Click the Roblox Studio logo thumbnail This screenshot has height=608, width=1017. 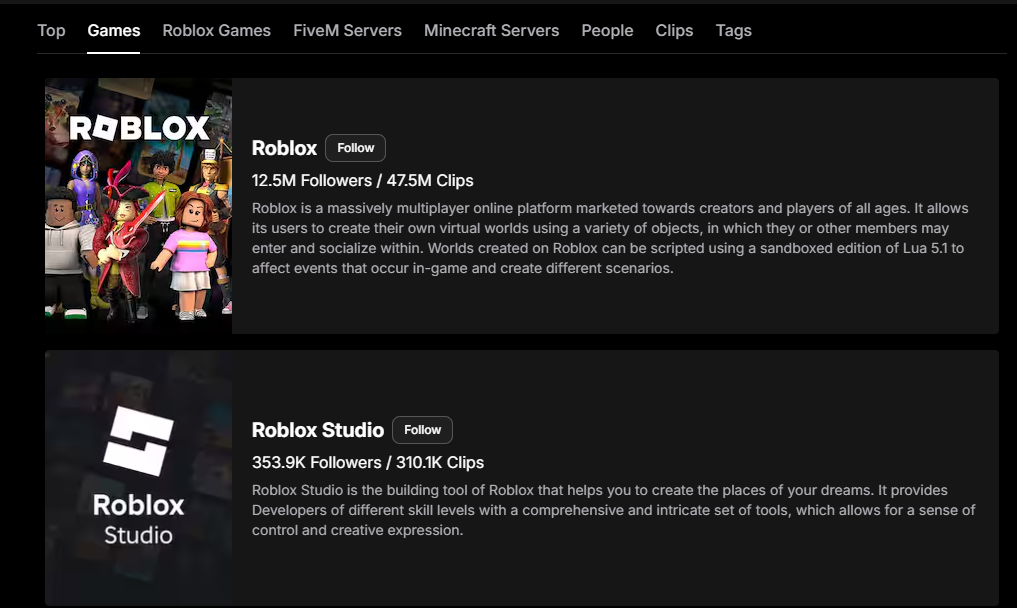pos(138,478)
